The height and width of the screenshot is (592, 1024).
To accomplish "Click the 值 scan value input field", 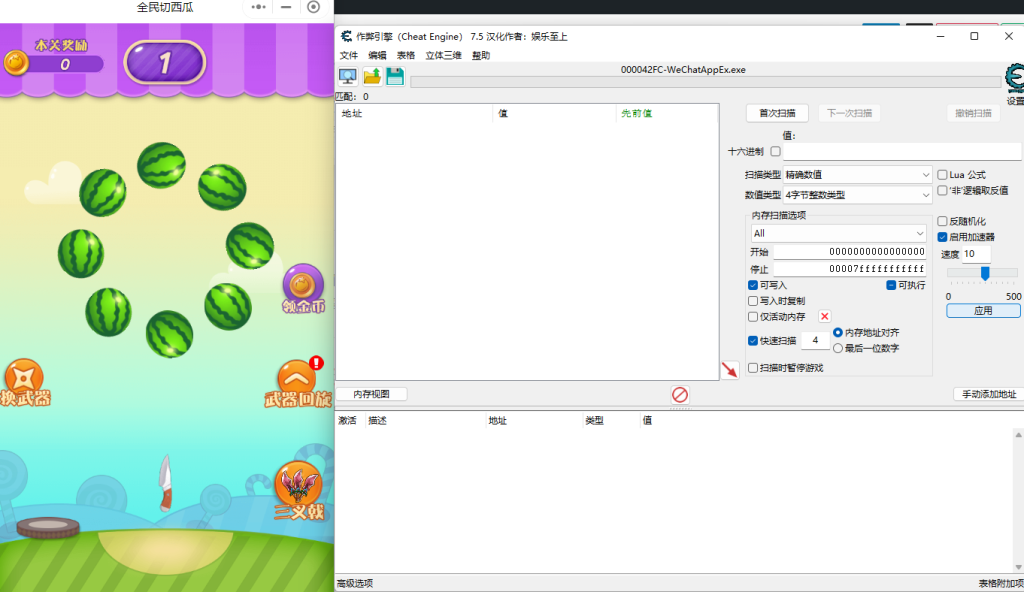I will point(902,152).
